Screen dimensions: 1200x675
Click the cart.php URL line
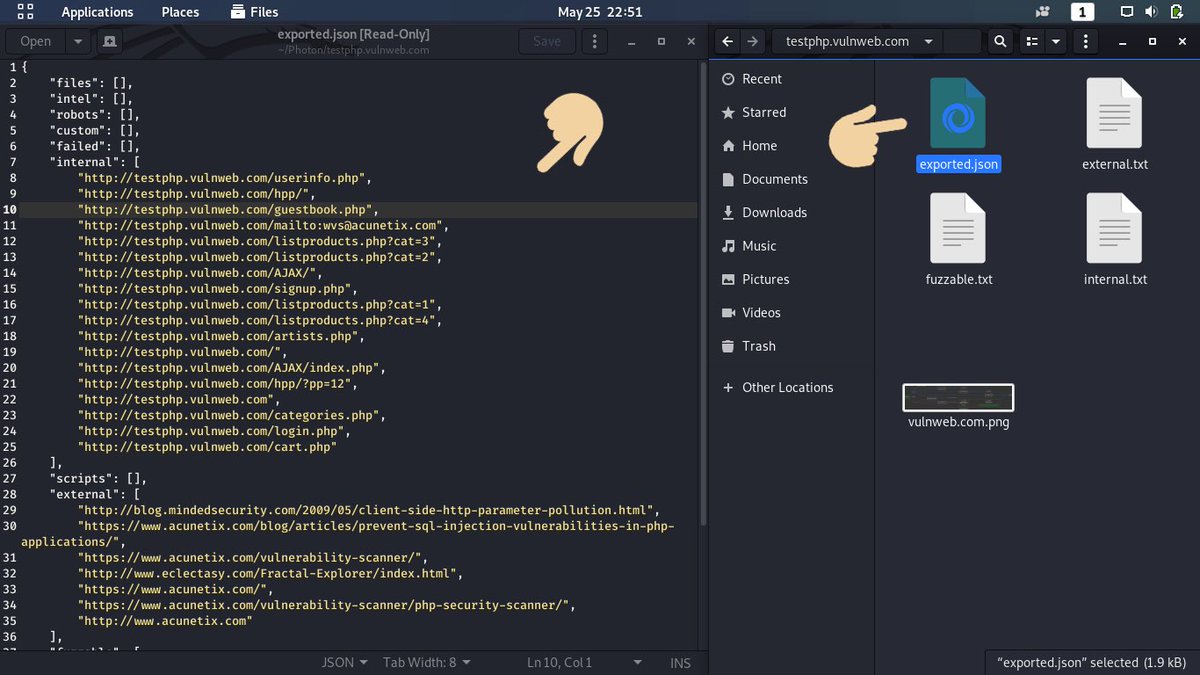pos(206,447)
